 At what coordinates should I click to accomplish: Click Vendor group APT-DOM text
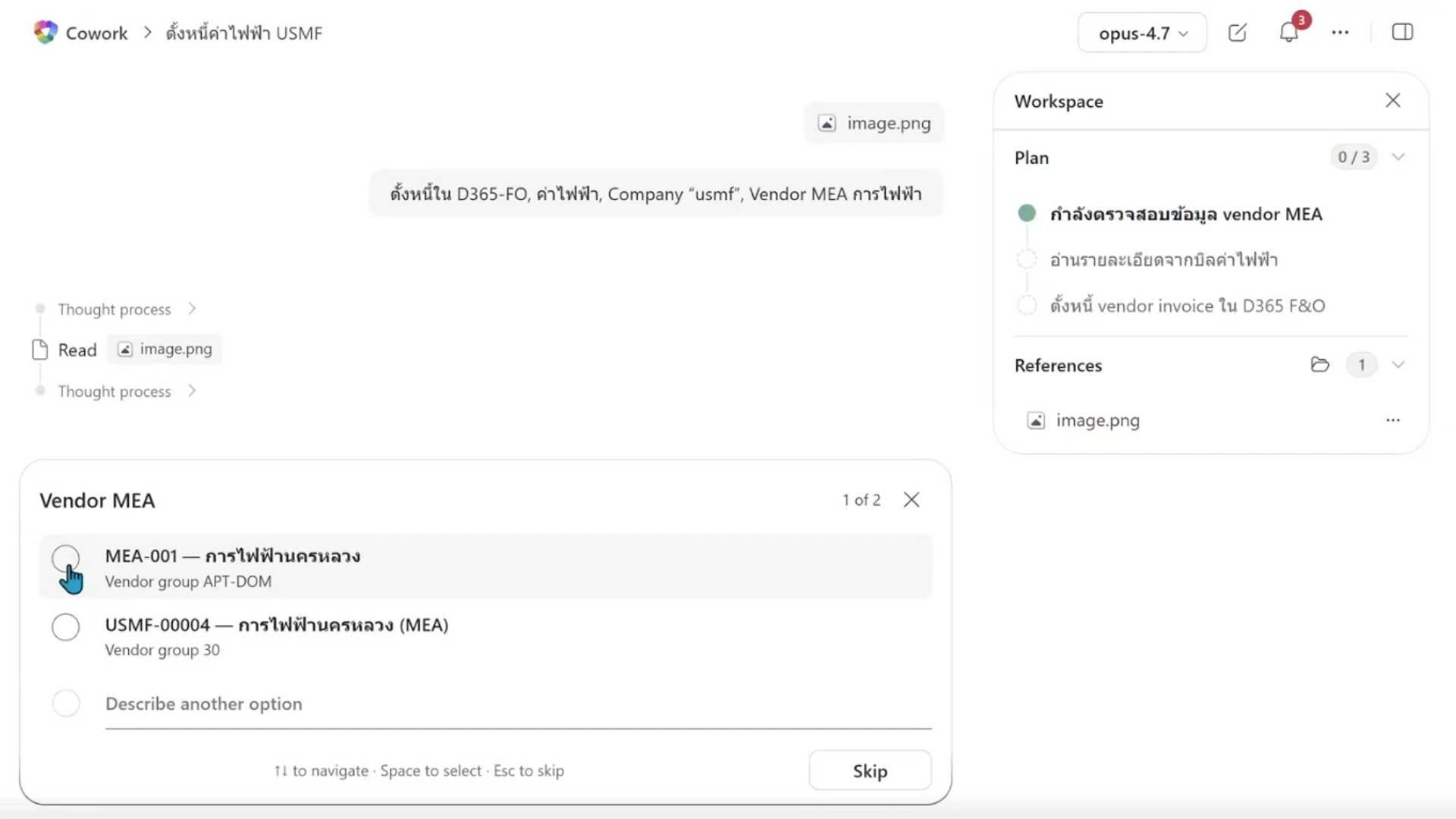coord(188,582)
